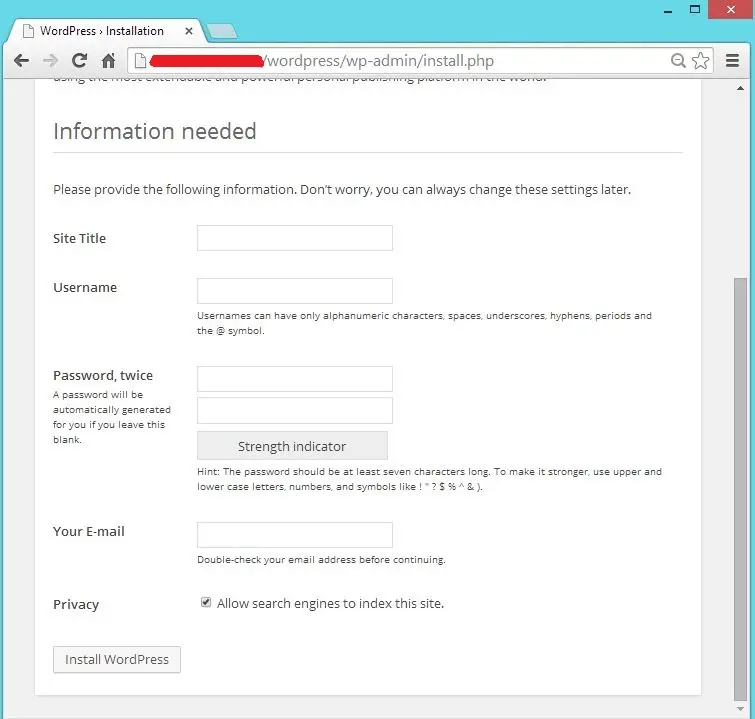Focus the Username input field

[x=295, y=291]
